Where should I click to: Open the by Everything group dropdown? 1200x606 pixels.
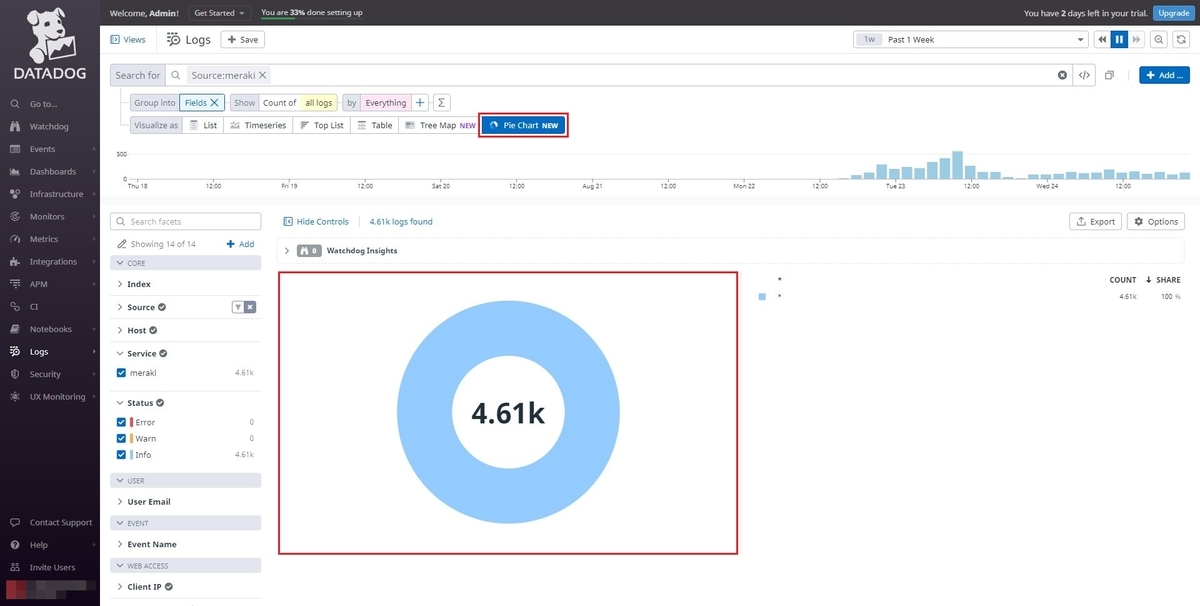pos(385,102)
